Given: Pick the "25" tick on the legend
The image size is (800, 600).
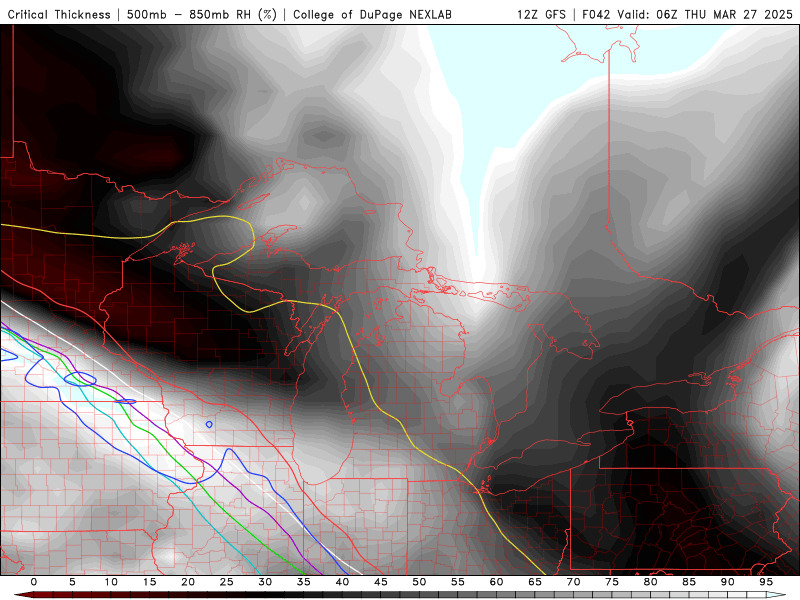Looking at the screenshot, I should (x=227, y=582).
